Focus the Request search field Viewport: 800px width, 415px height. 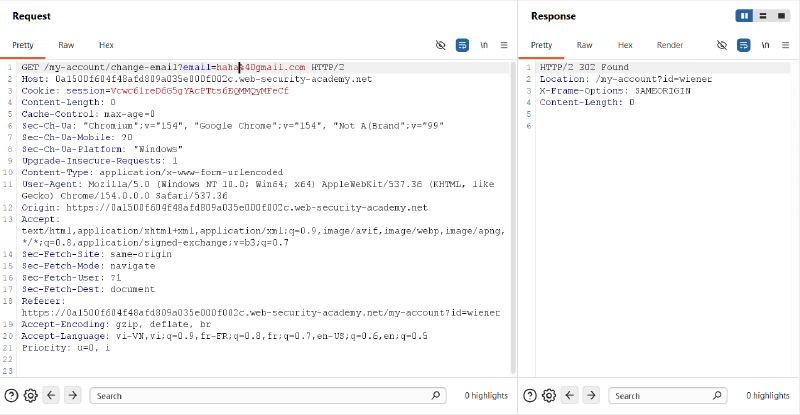tap(268, 396)
